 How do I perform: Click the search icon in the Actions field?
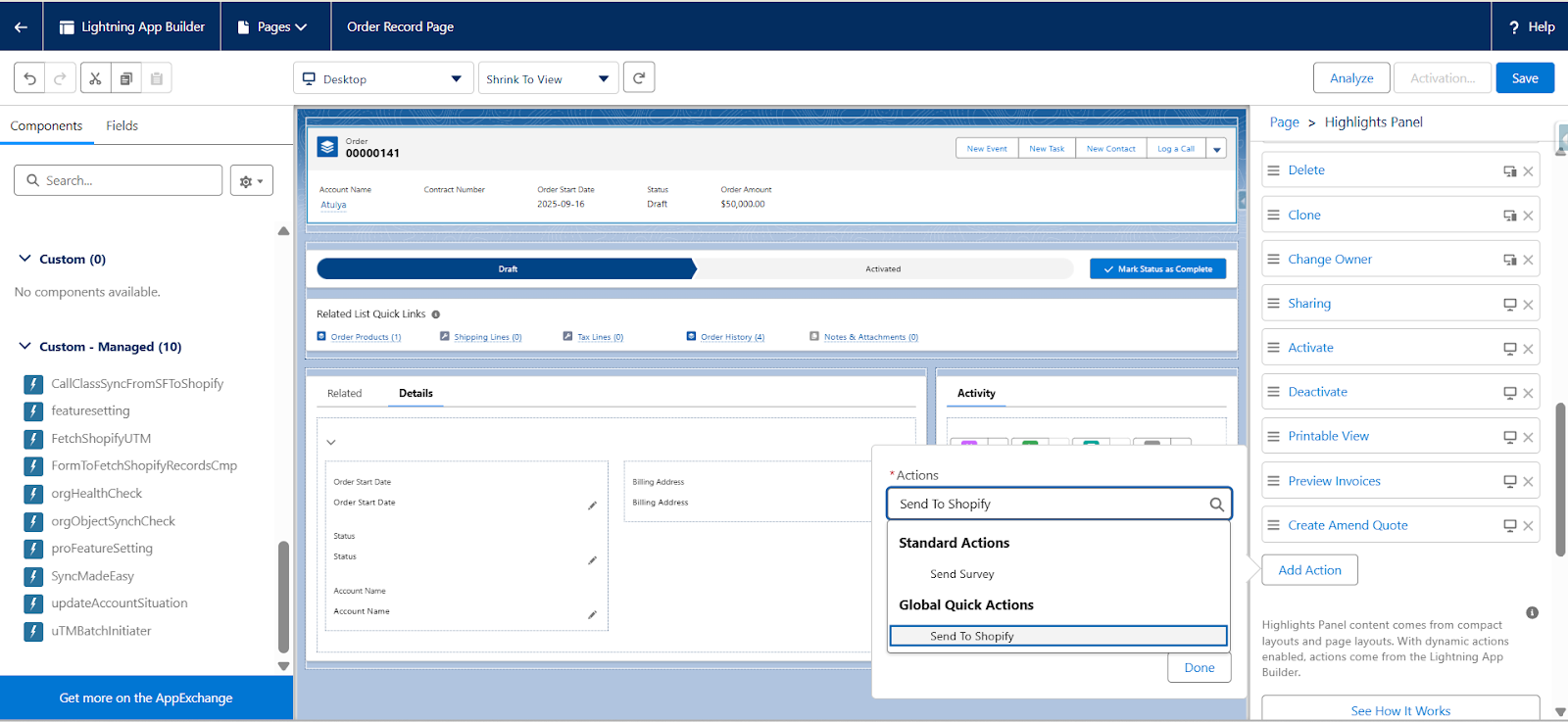click(x=1216, y=505)
